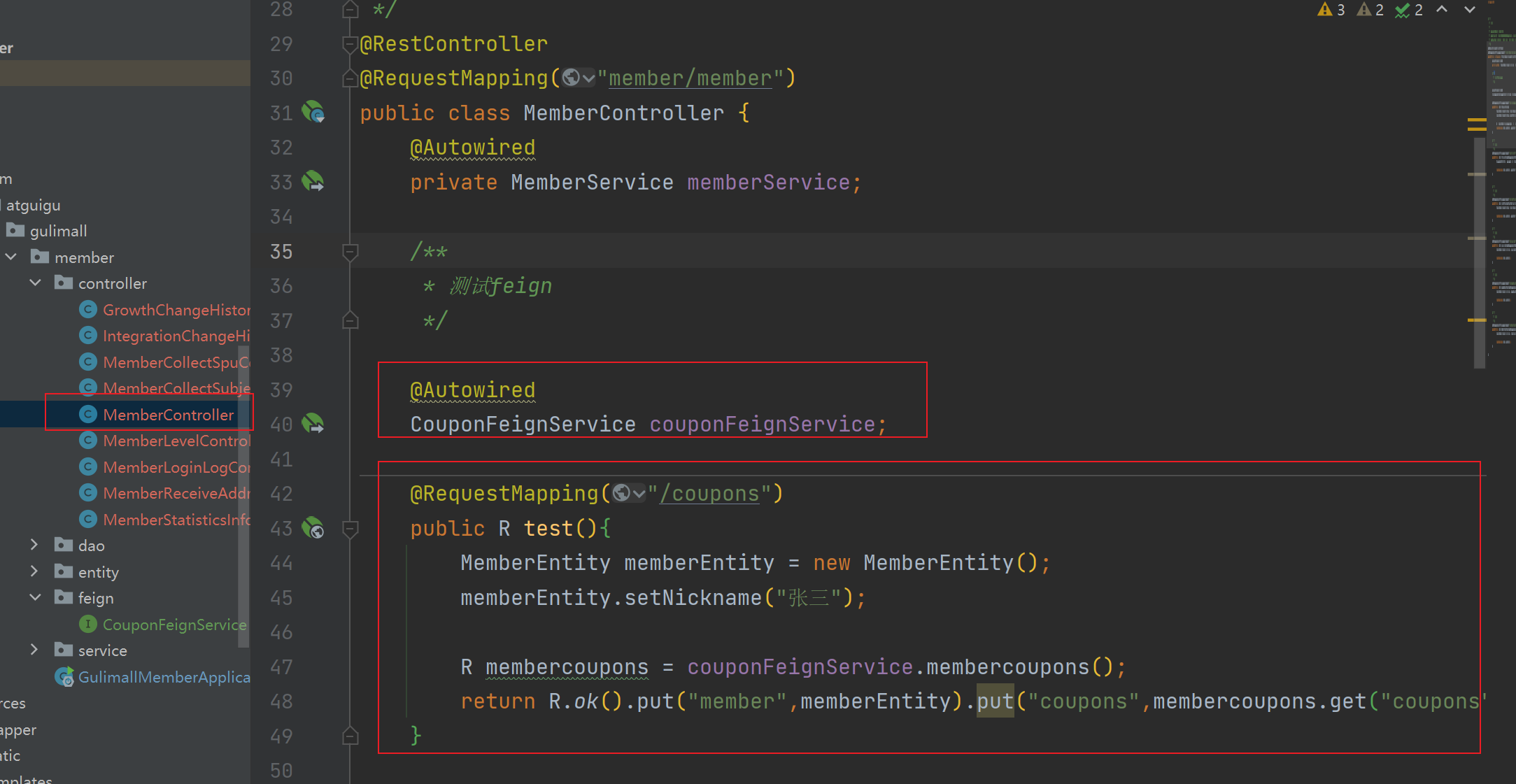Click the up chevron in top-right status bar
The image size is (1516, 784).
pos(1443,10)
